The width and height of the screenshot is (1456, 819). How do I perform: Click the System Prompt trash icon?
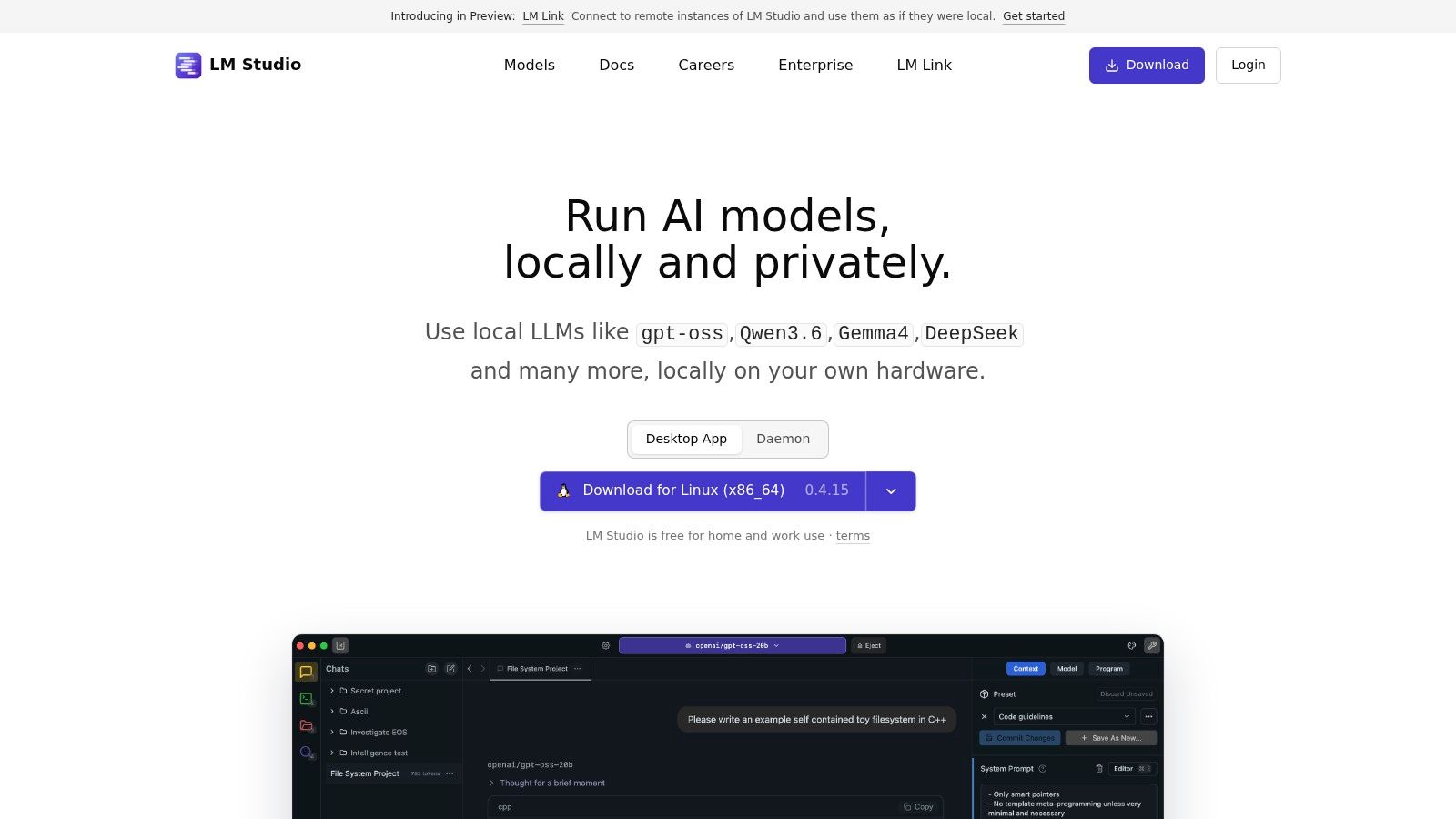[1099, 769]
